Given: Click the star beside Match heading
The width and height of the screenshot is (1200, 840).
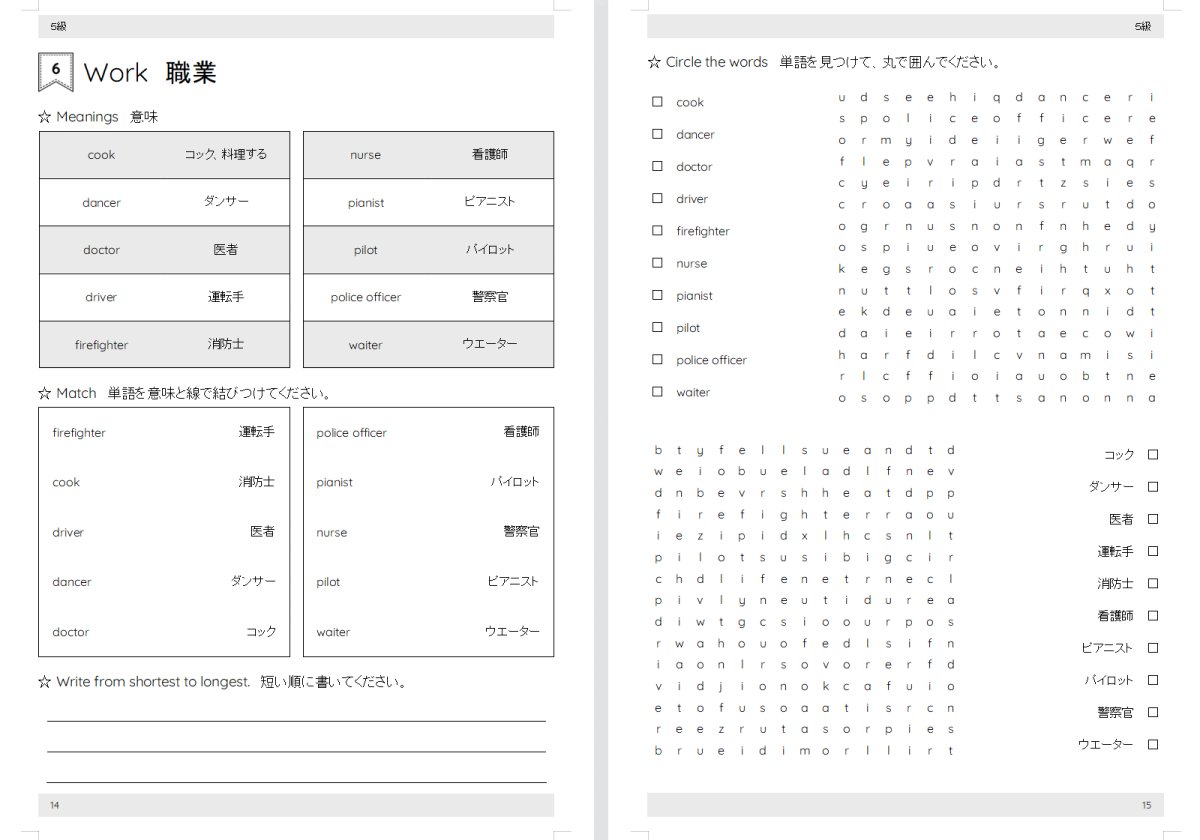Looking at the screenshot, I should pos(44,393).
